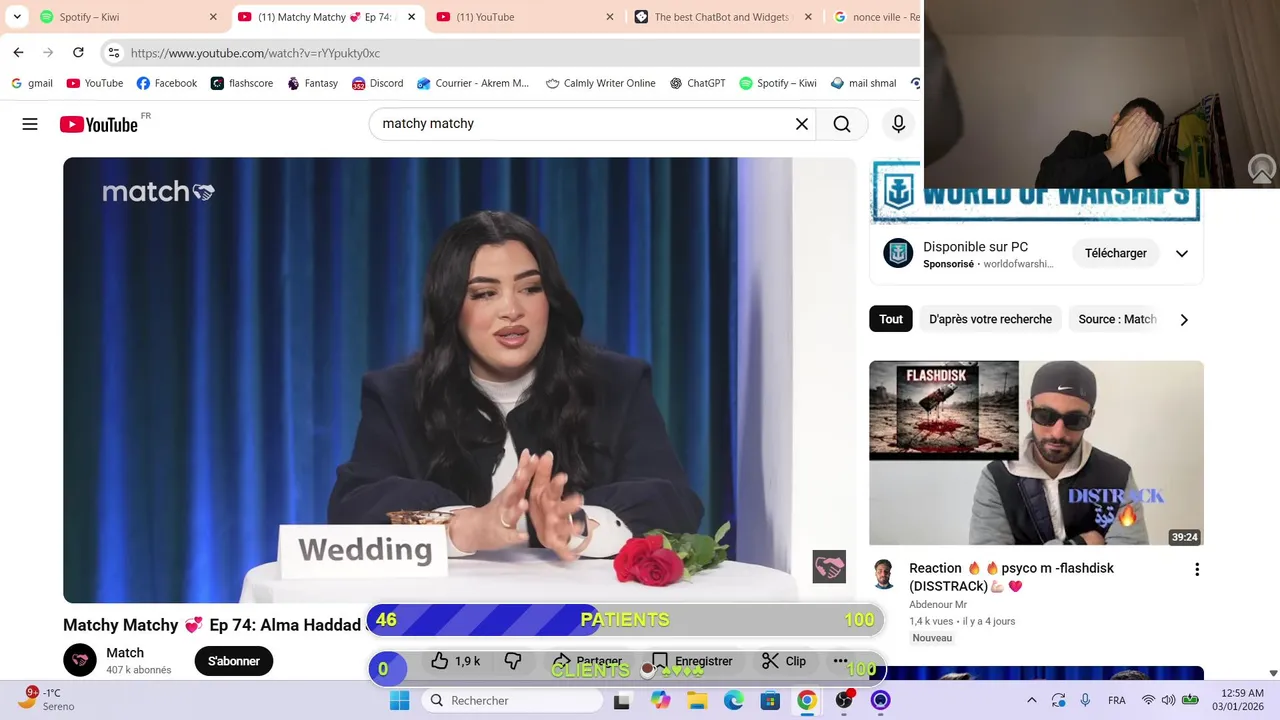
Task: Show more filter chips with right arrow
Action: pyautogui.click(x=1184, y=320)
